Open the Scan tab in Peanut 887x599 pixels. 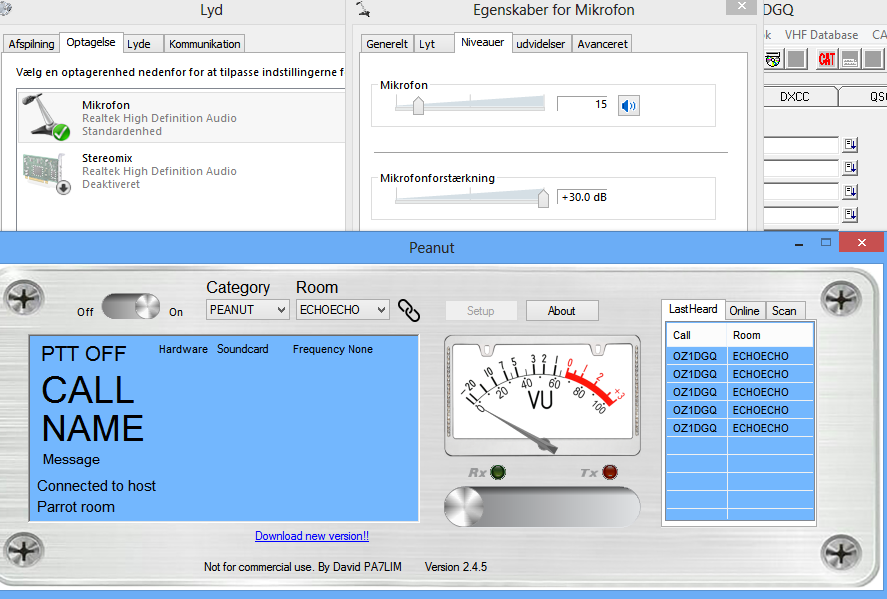784,311
